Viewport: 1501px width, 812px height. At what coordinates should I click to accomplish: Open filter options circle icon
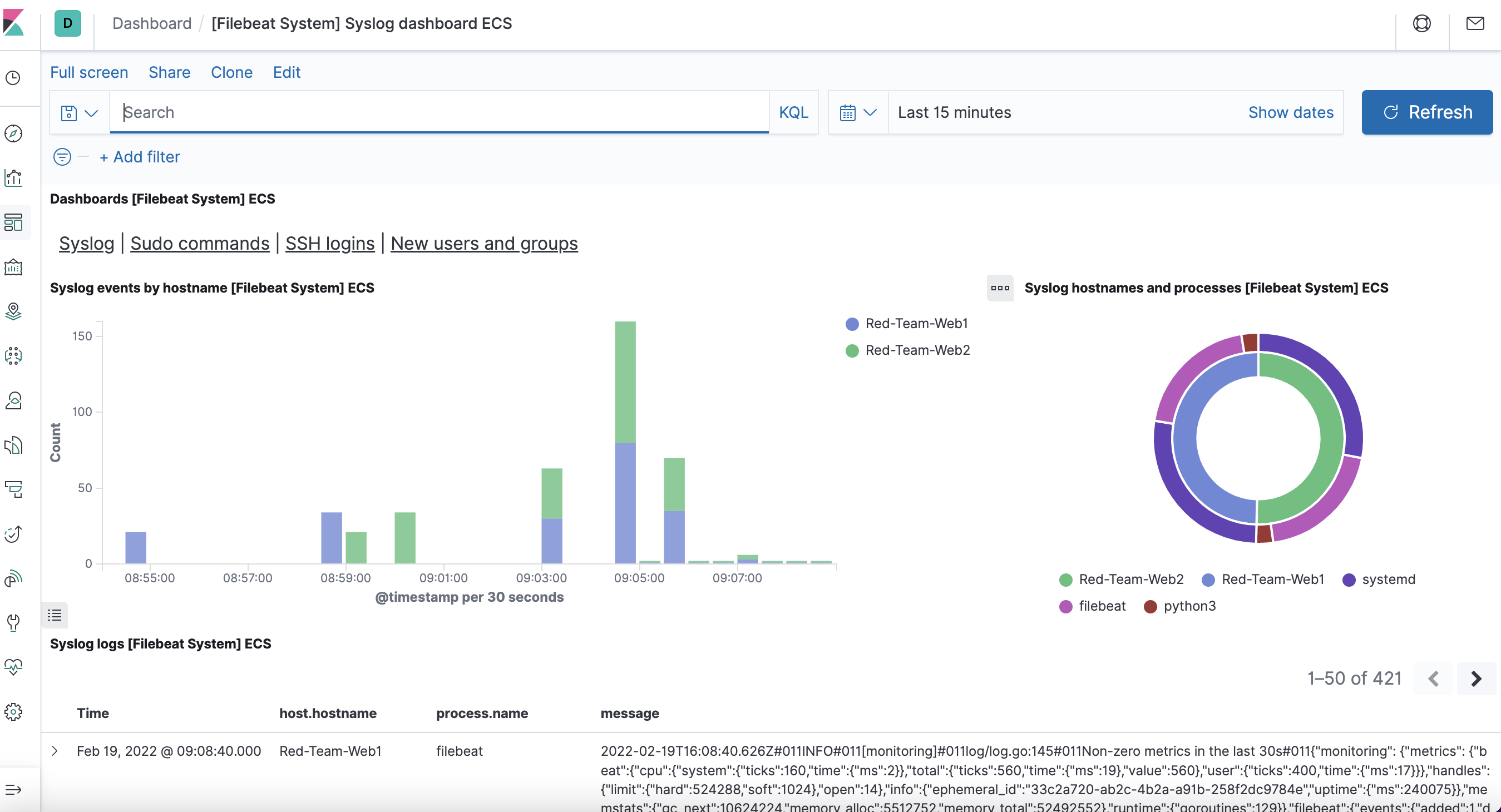[x=62, y=157]
